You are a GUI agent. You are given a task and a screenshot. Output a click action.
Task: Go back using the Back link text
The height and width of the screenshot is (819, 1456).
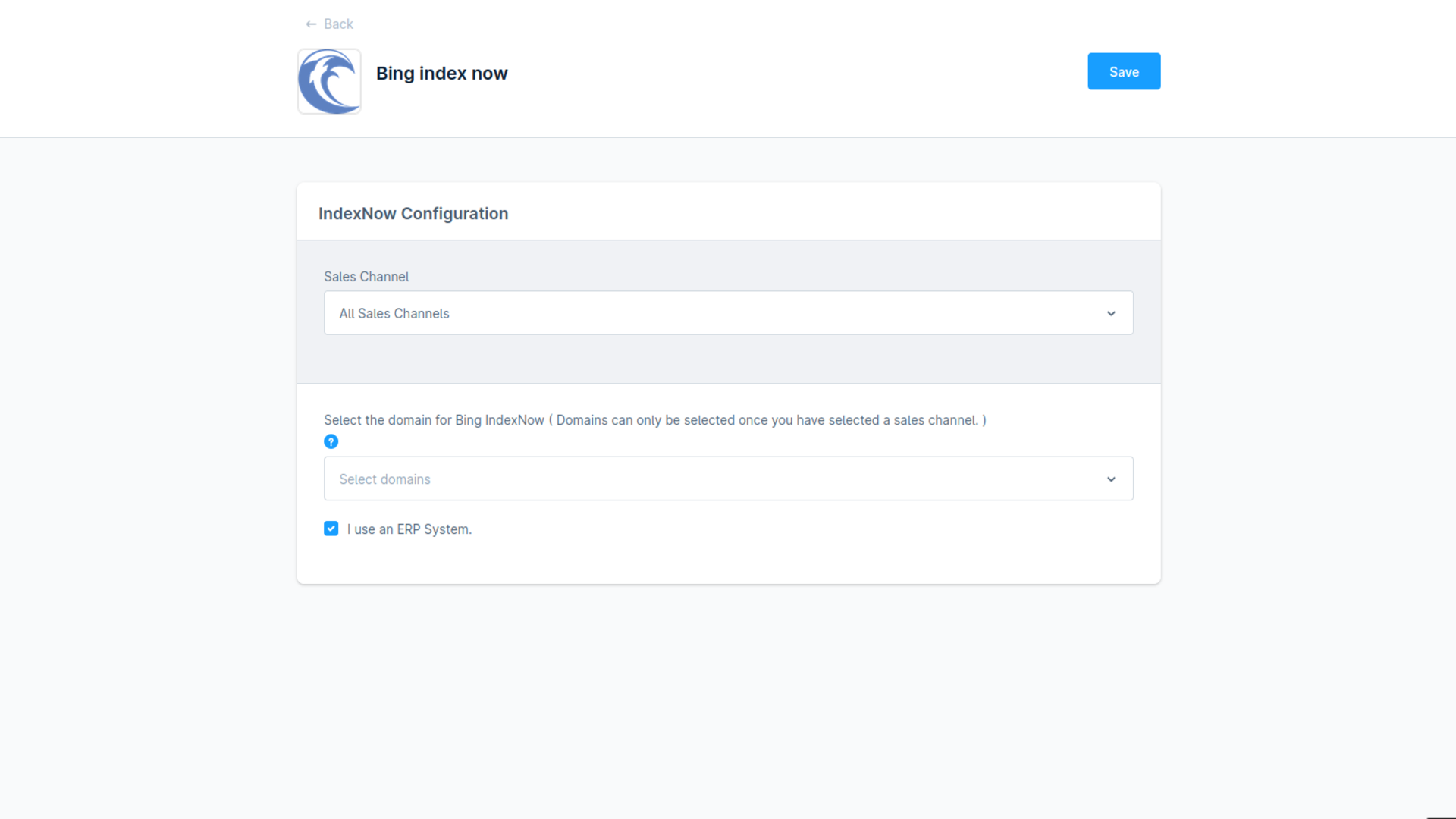coord(338,24)
